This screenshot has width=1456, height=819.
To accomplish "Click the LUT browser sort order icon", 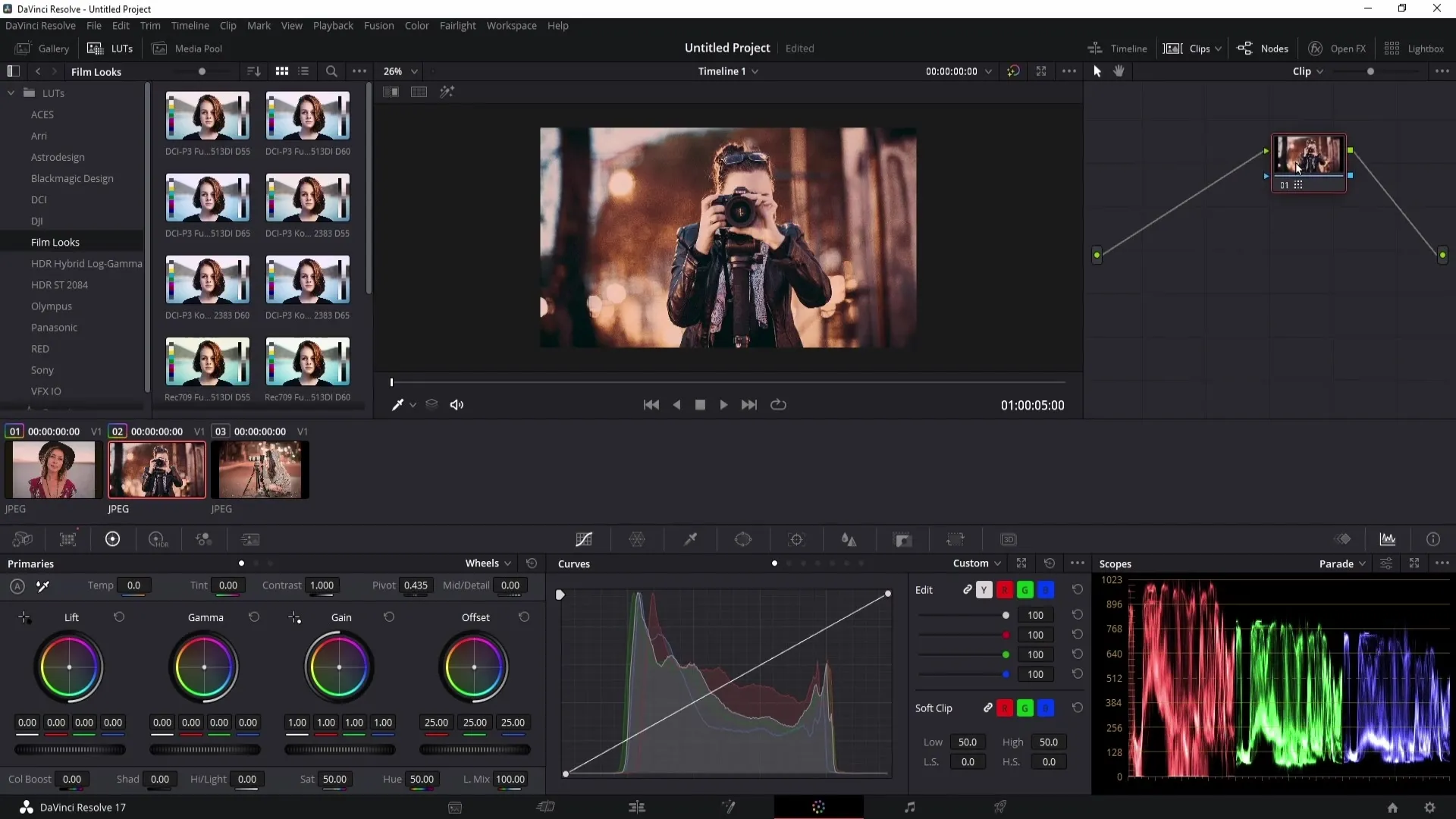I will tap(254, 71).
